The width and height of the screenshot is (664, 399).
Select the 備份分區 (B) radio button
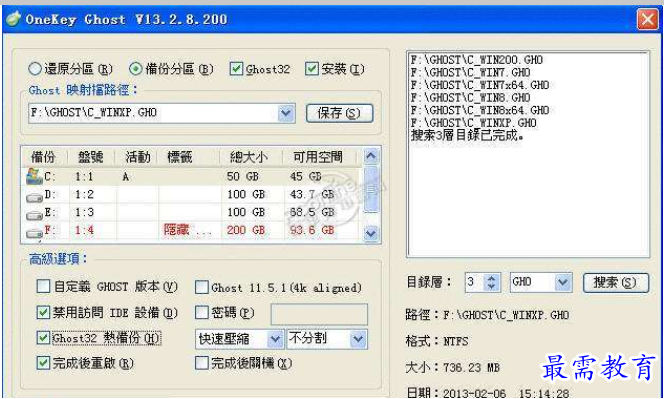coord(136,69)
